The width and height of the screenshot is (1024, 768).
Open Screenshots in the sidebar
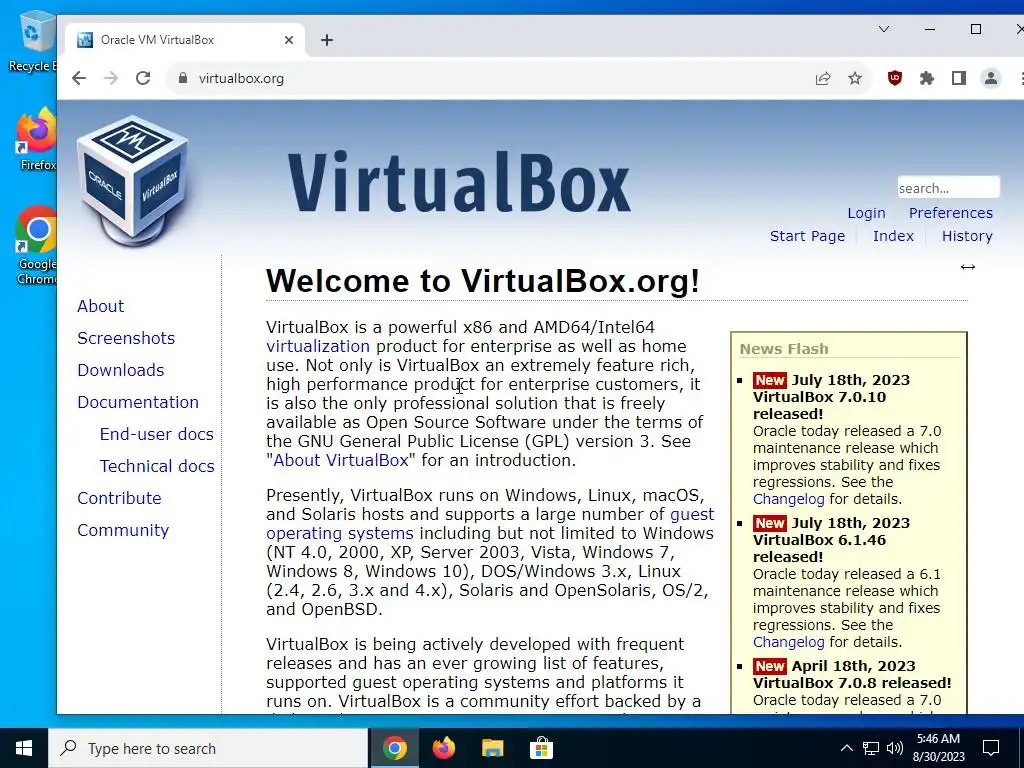click(x=126, y=338)
